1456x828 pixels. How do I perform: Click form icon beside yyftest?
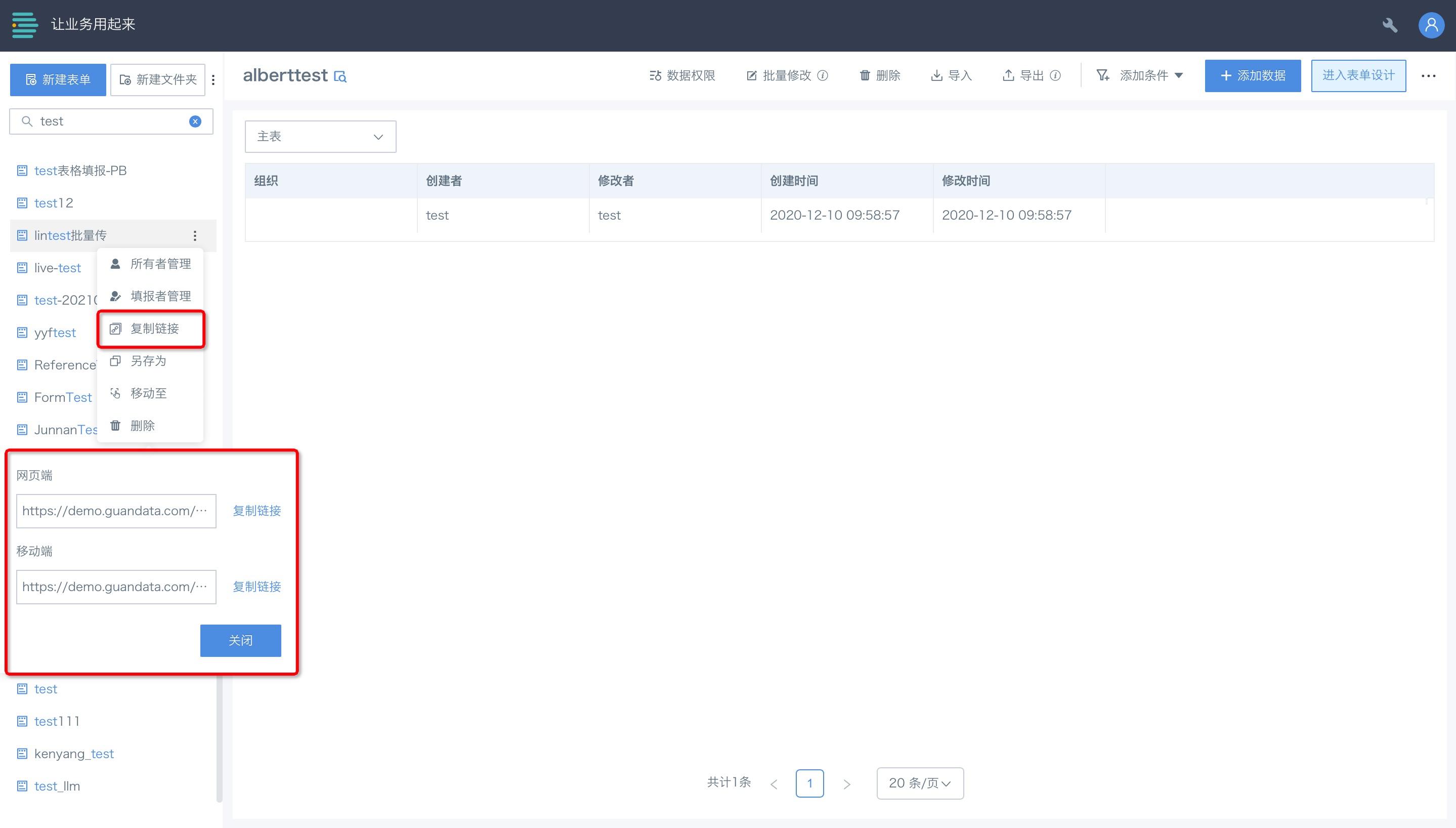click(22, 333)
